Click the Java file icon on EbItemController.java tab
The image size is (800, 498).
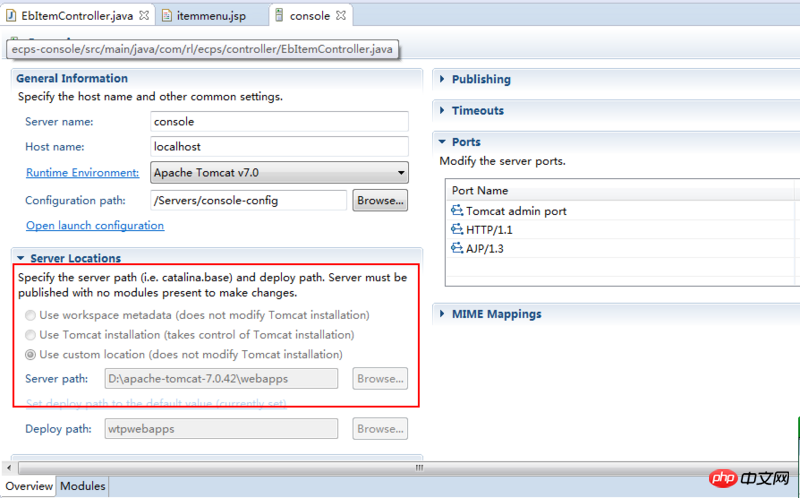(x=11, y=16)
